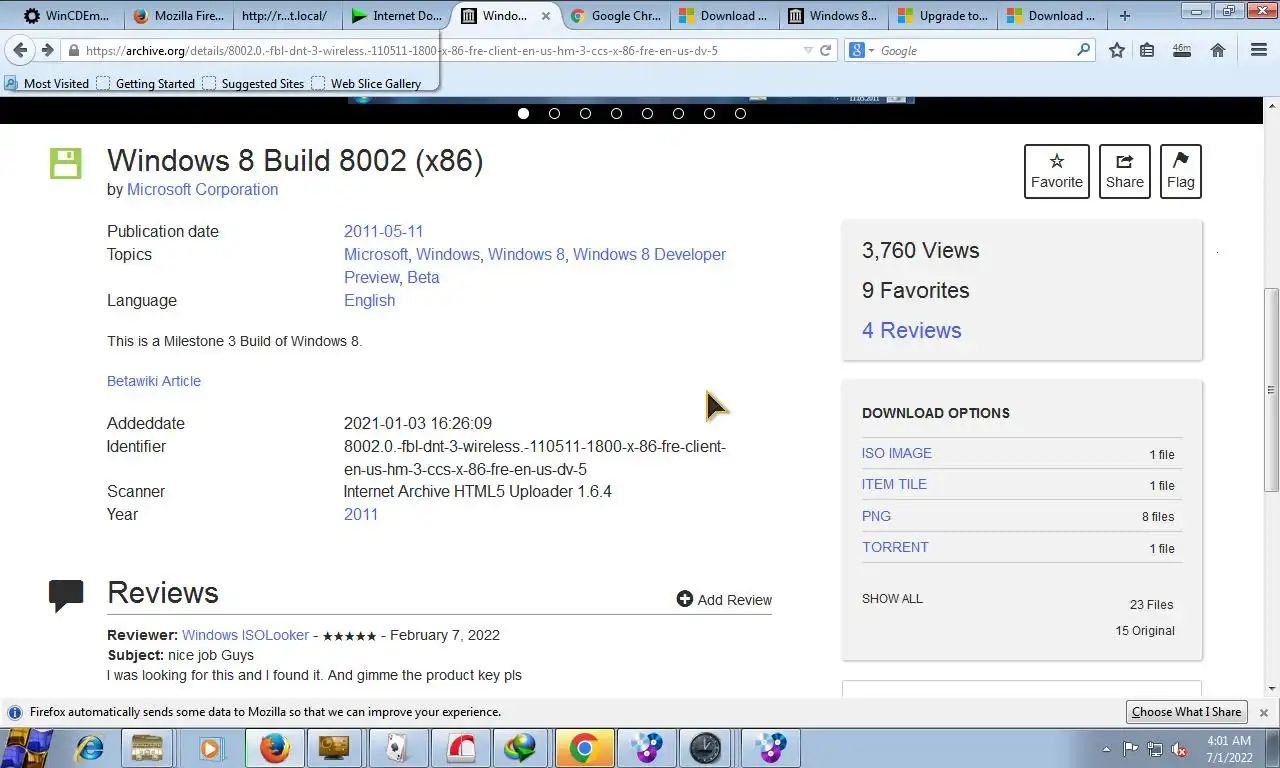Image resolution: width=1280 pixels, height=768 pixels.
Task: Select the first filled carousel dot
Action: 523,113
